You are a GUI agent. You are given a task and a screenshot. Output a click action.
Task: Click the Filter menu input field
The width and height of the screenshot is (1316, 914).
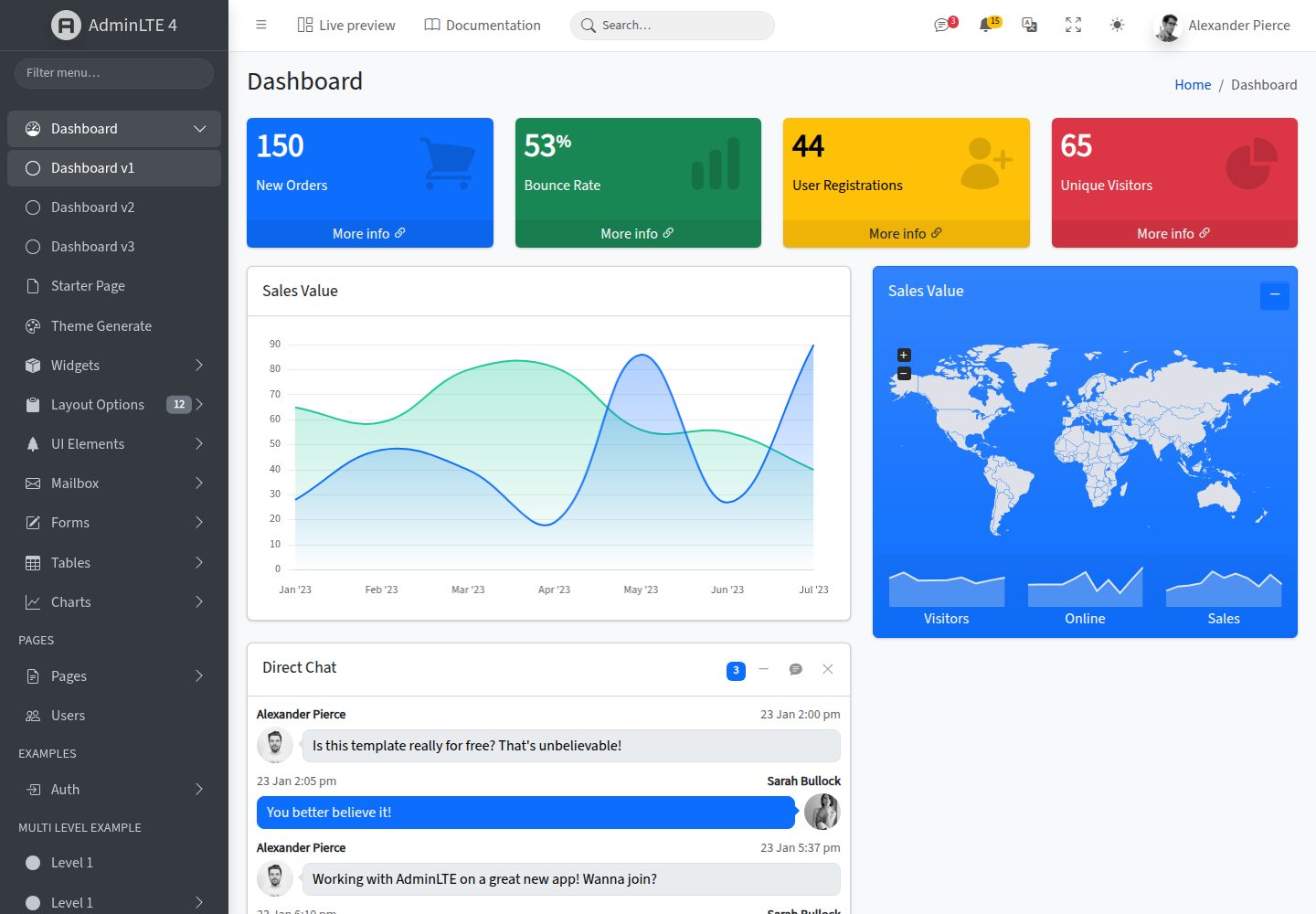tap(114, 73)
